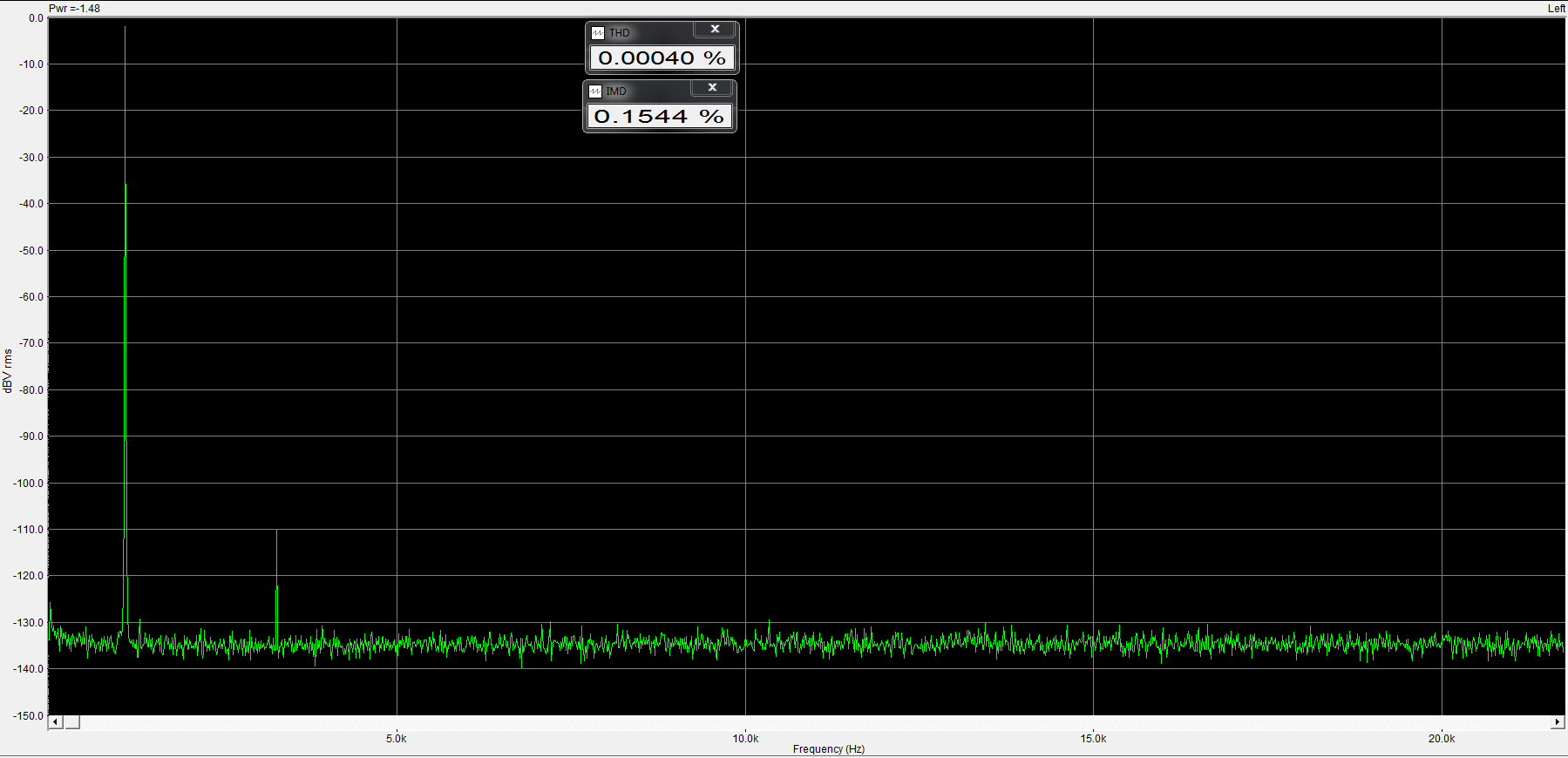Click the IMD panel waveform icon
Viewport: 1568px width, 758px height.
[x=595, y=91]
